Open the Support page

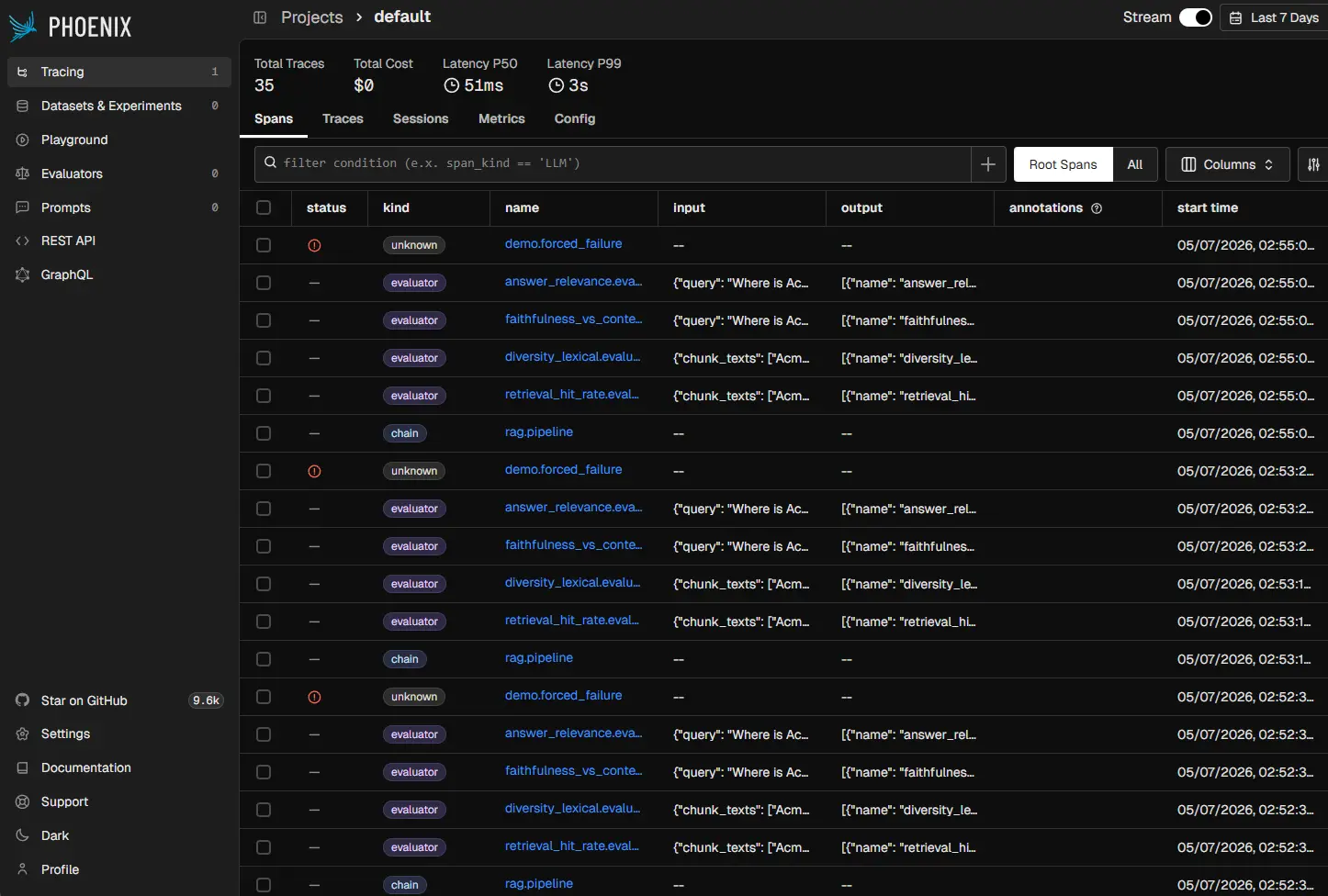(119, 801)
